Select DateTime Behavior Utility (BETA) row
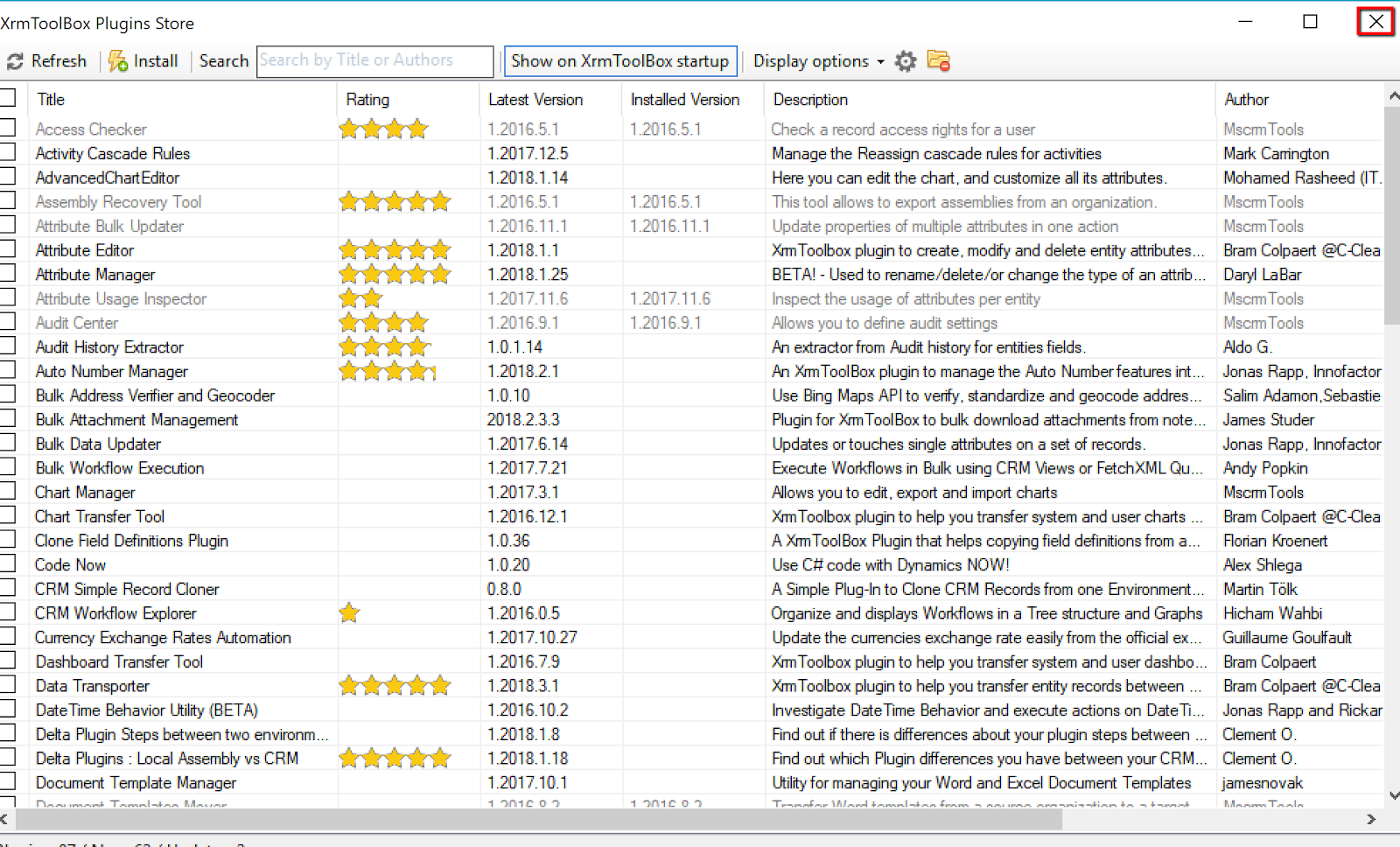Viewport: 1400px width, 847px height. tap(691, 710)
